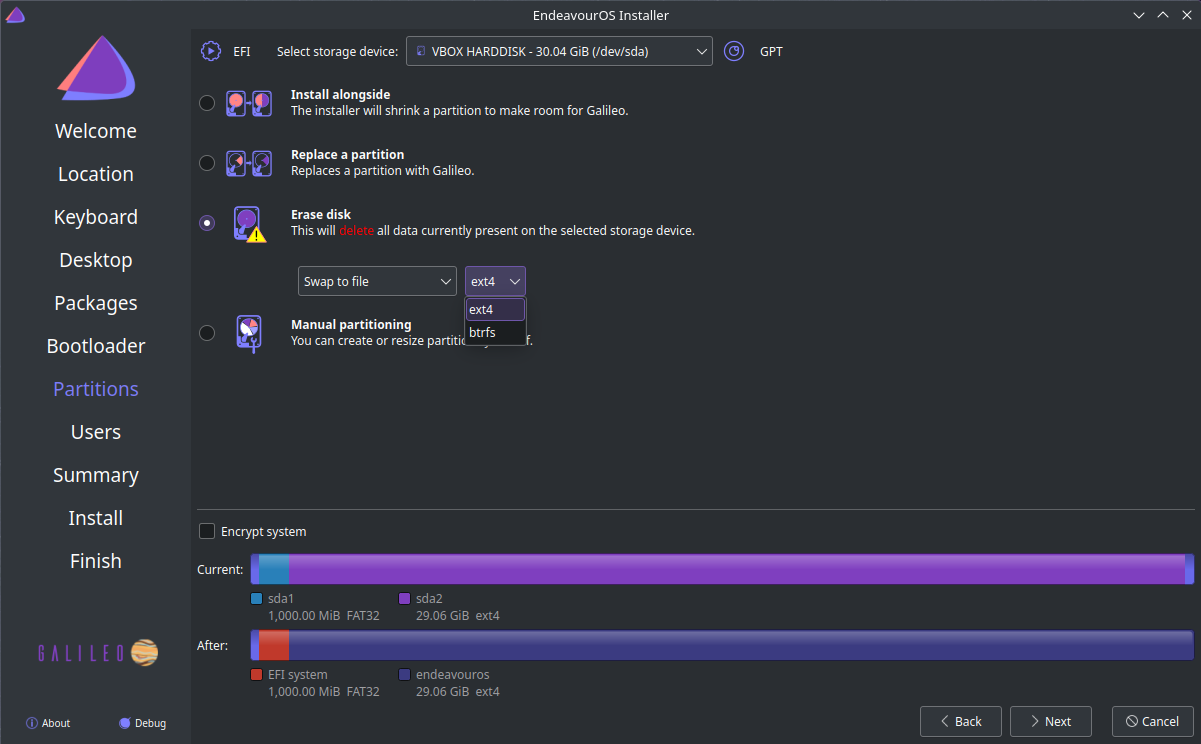
Task: Open the About link
Action: (x=48, y=723)
